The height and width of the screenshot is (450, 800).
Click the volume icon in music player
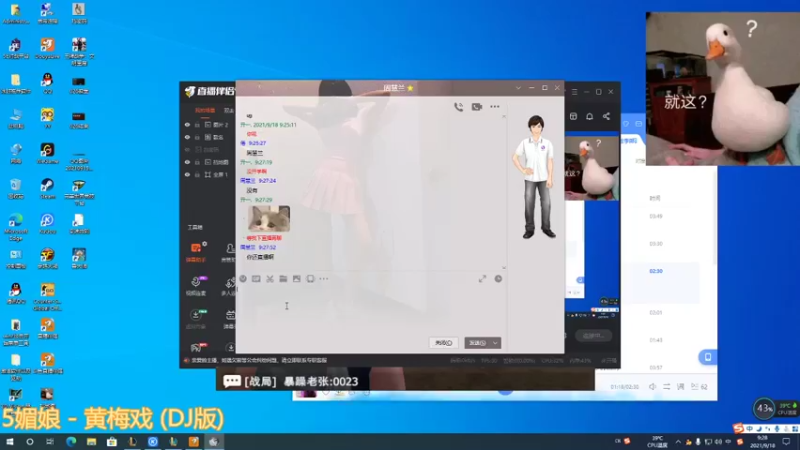click(653, 387)
